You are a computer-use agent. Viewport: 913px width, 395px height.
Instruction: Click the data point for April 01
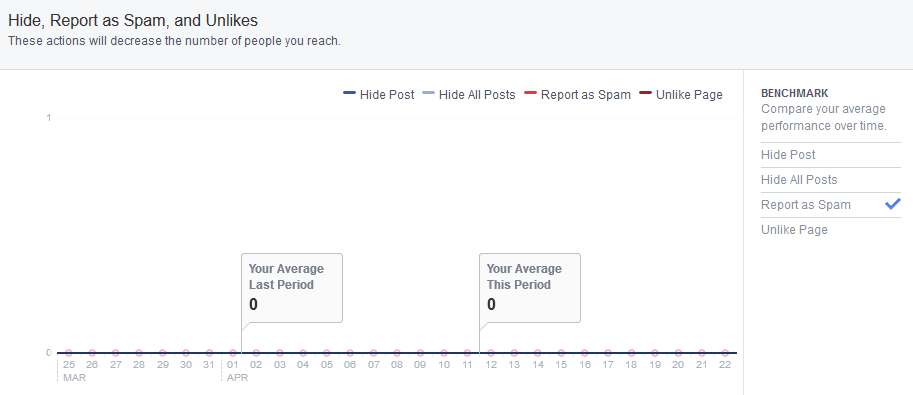pos(233,352)
